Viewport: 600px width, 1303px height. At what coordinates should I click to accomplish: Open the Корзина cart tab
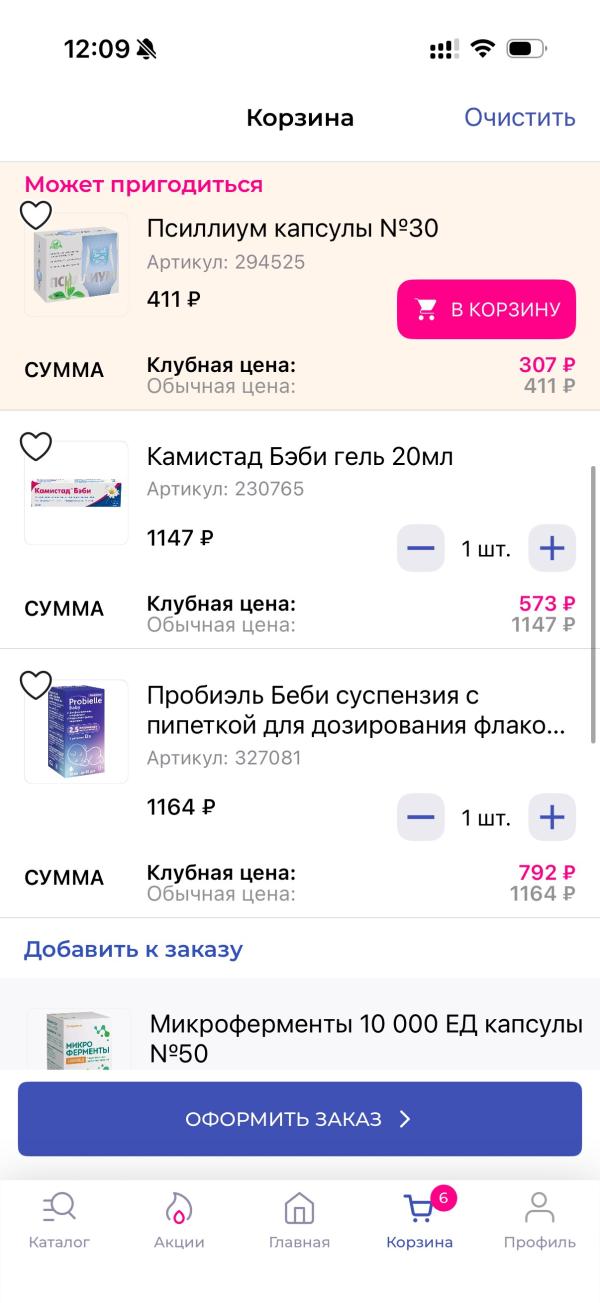tap(420, 1220)
